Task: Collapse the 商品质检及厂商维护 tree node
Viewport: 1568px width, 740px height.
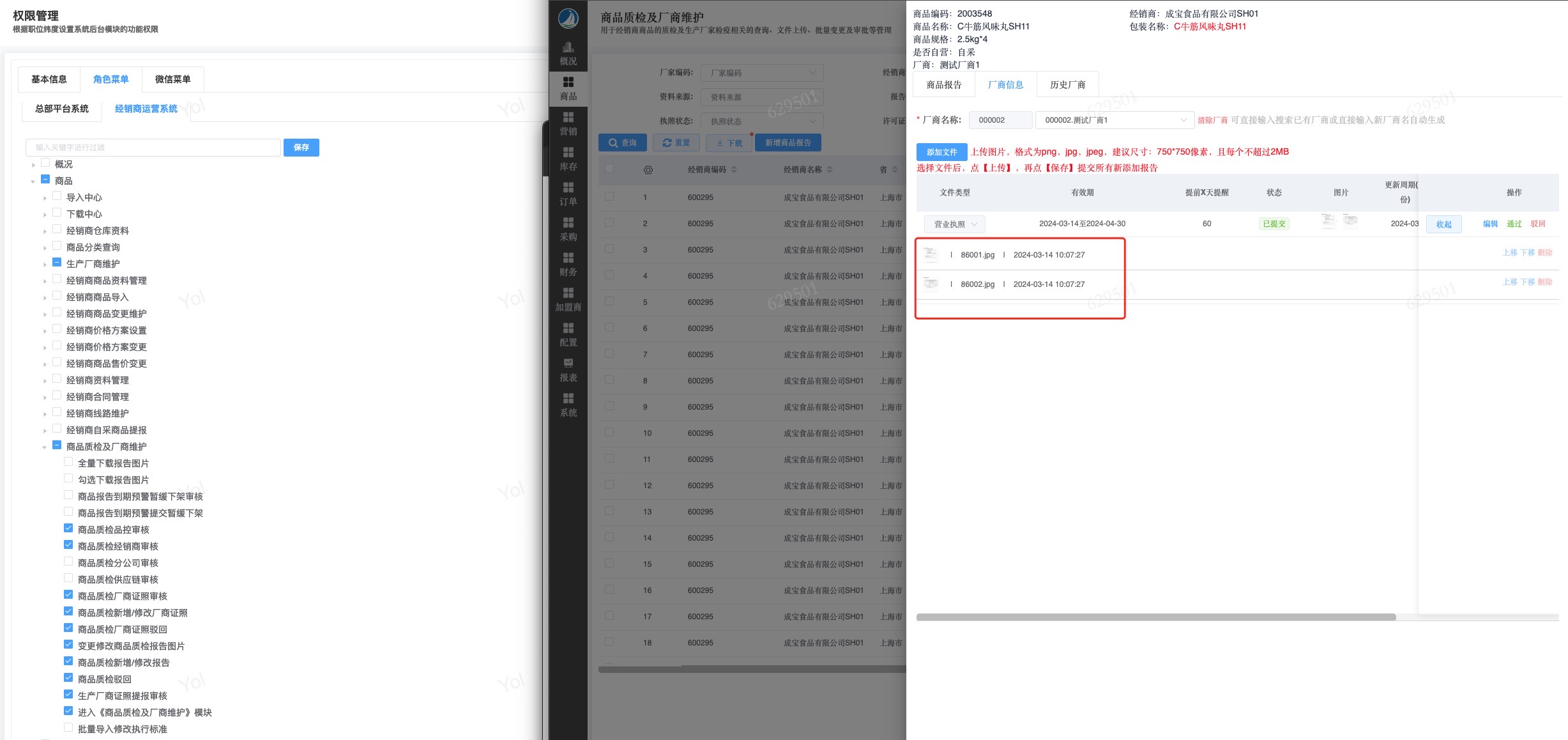Action: click(x=44, y=447)
